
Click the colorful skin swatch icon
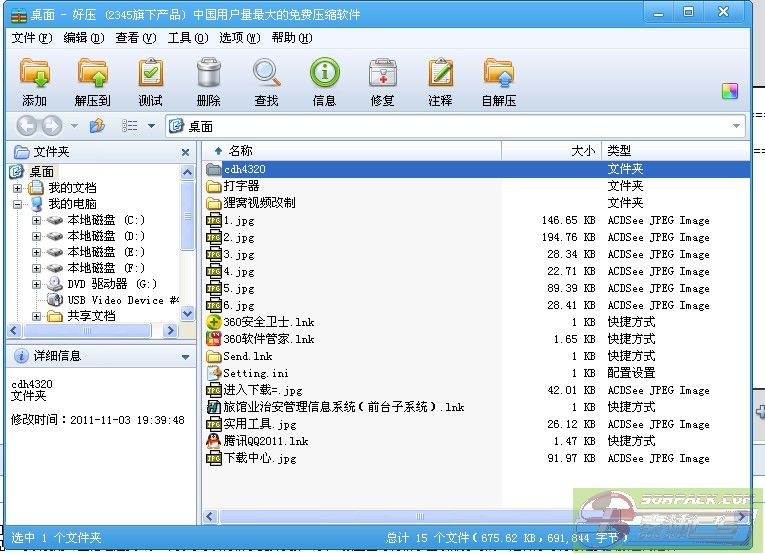click(730, 91)
